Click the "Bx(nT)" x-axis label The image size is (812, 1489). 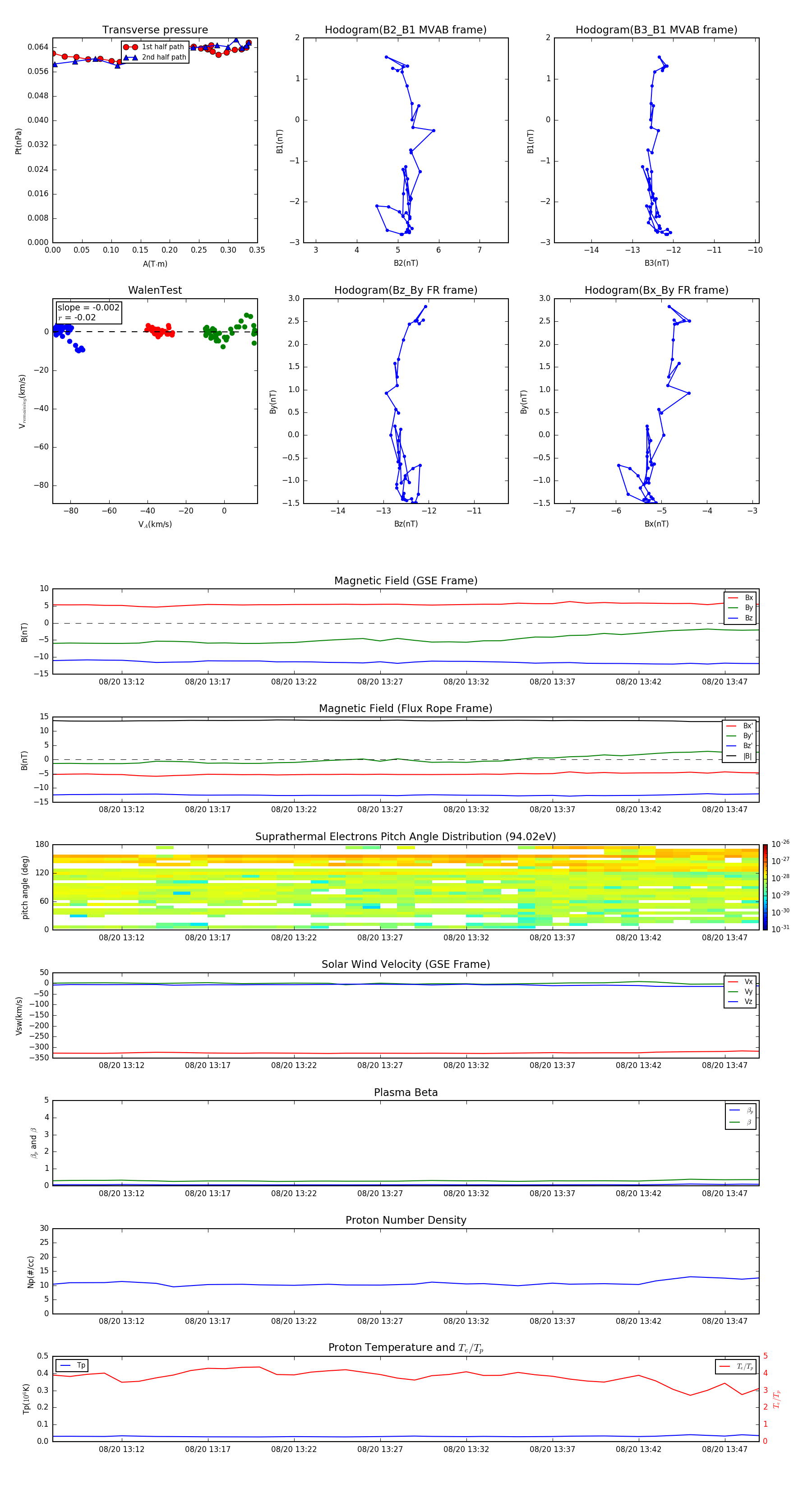pyautogui.click(x=656, y=524)
